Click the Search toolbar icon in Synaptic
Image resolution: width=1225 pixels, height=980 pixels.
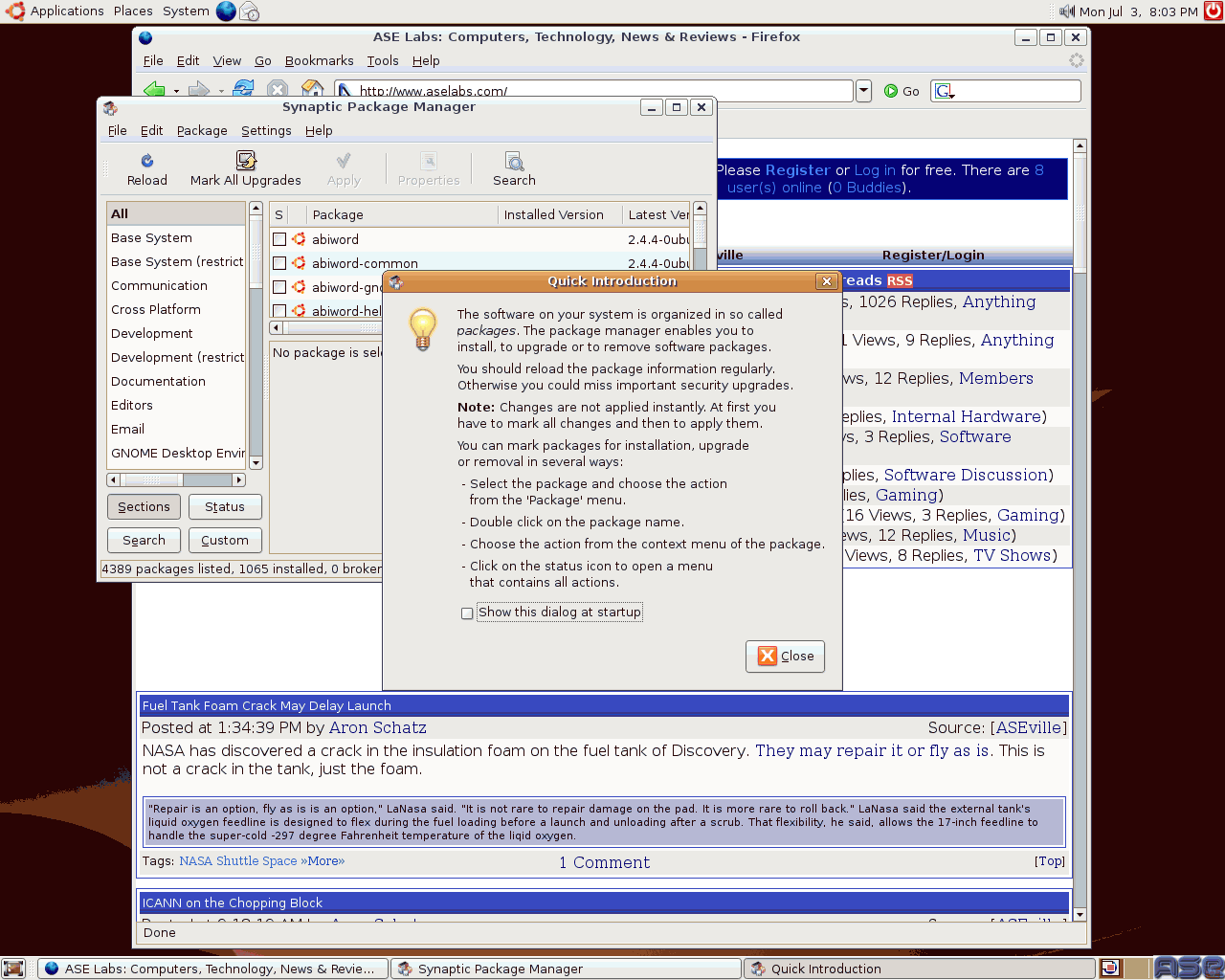coord(514,161)
